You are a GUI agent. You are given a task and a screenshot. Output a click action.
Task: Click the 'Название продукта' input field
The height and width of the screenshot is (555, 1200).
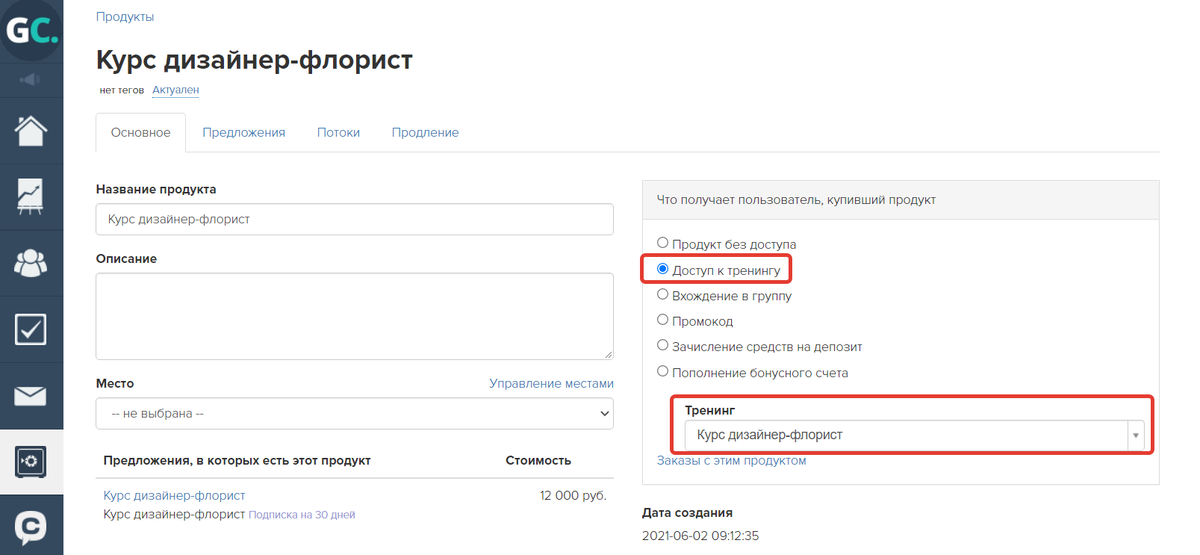point(354,219)
